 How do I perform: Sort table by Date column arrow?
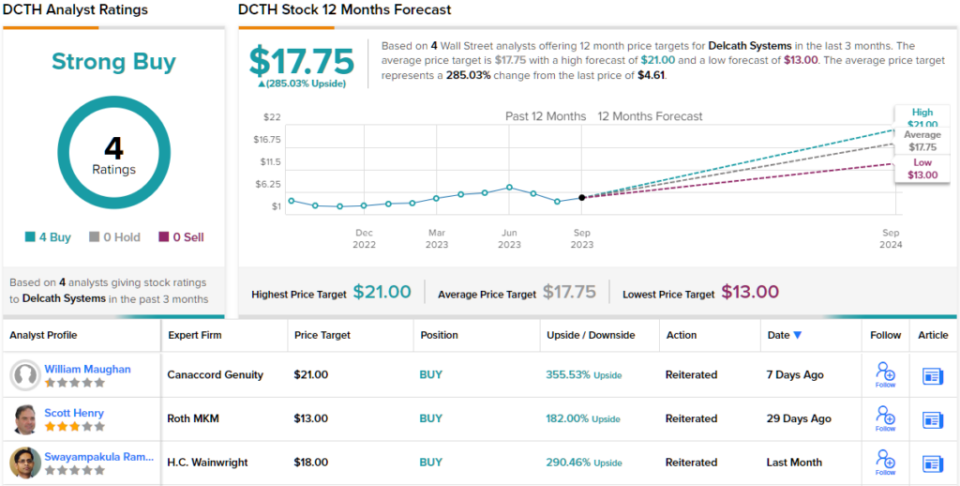point(797,335)
